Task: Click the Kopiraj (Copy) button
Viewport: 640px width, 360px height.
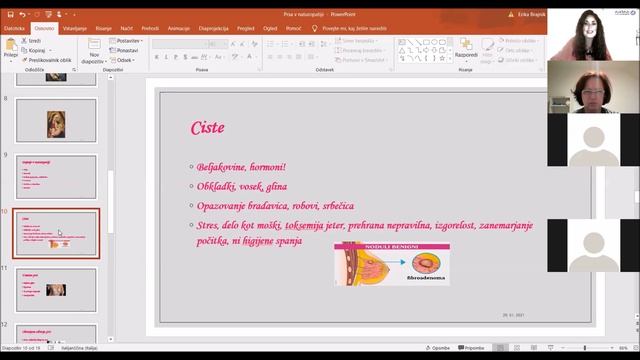Action: point(33,50)
